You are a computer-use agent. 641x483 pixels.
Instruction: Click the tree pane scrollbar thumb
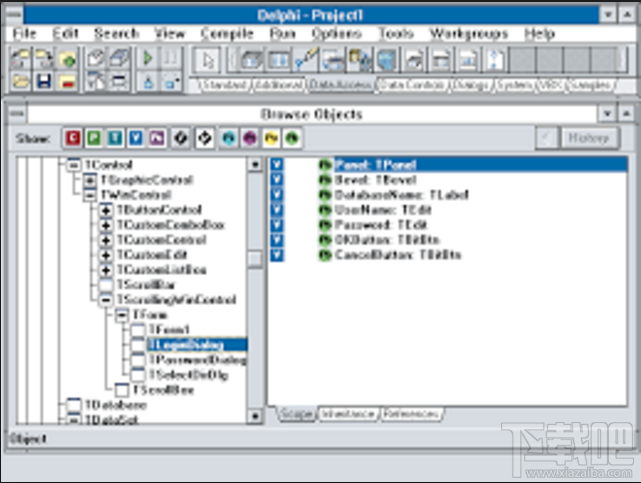[255, 258]
